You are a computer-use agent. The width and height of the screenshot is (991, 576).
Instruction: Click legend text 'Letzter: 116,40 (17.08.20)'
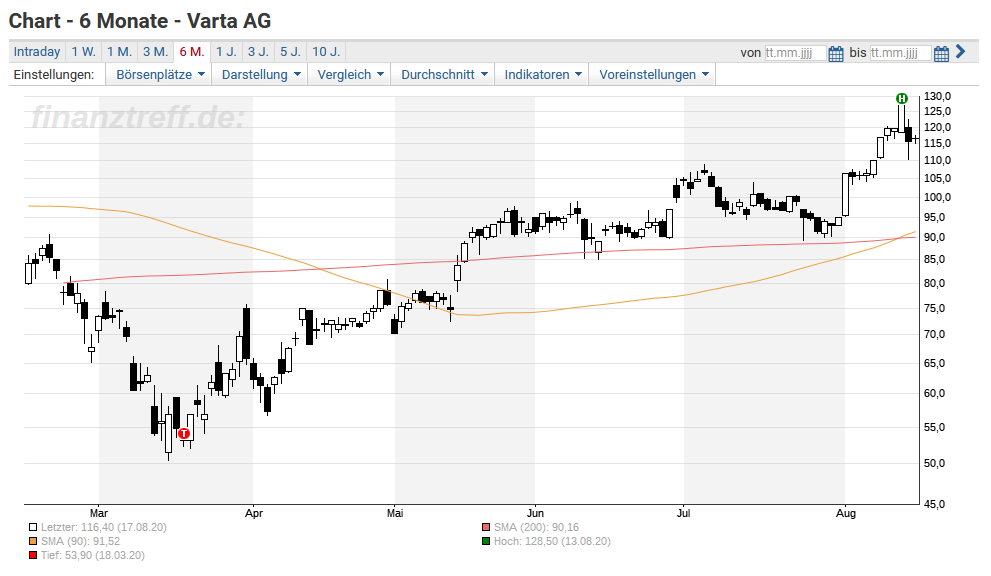pos(104,527)
